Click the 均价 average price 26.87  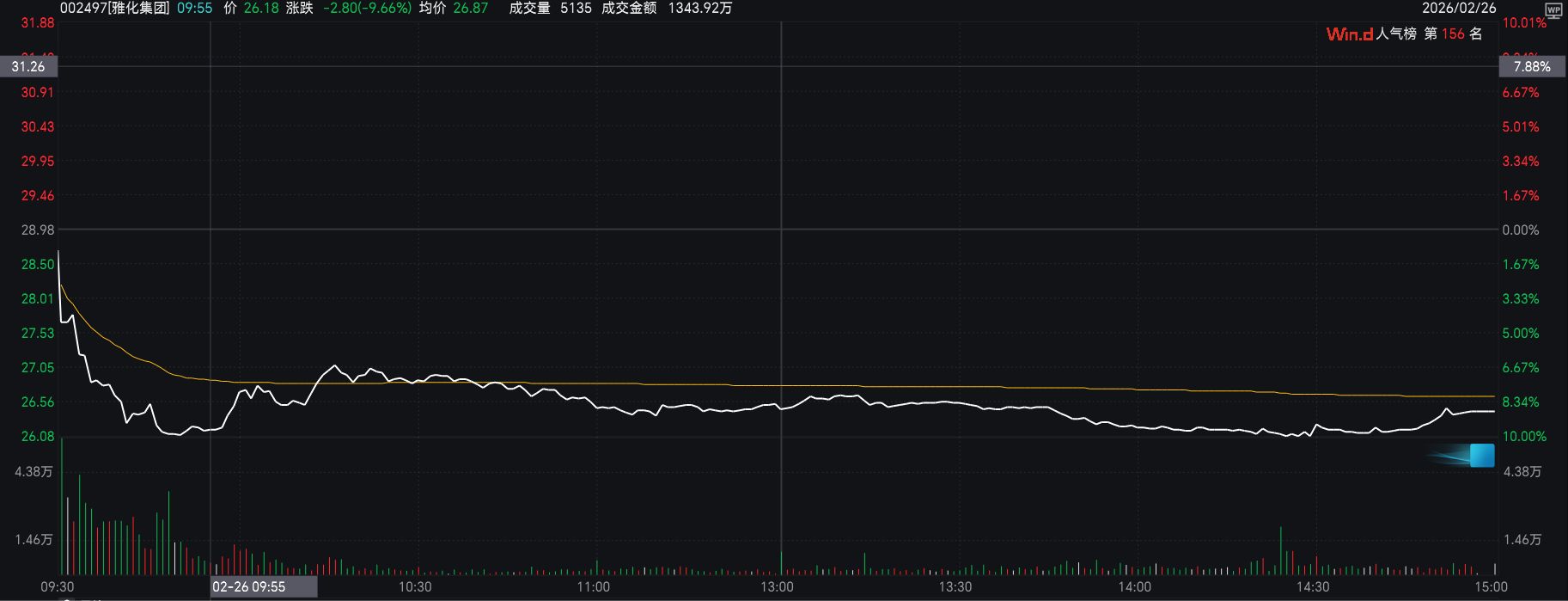[471, 8]
